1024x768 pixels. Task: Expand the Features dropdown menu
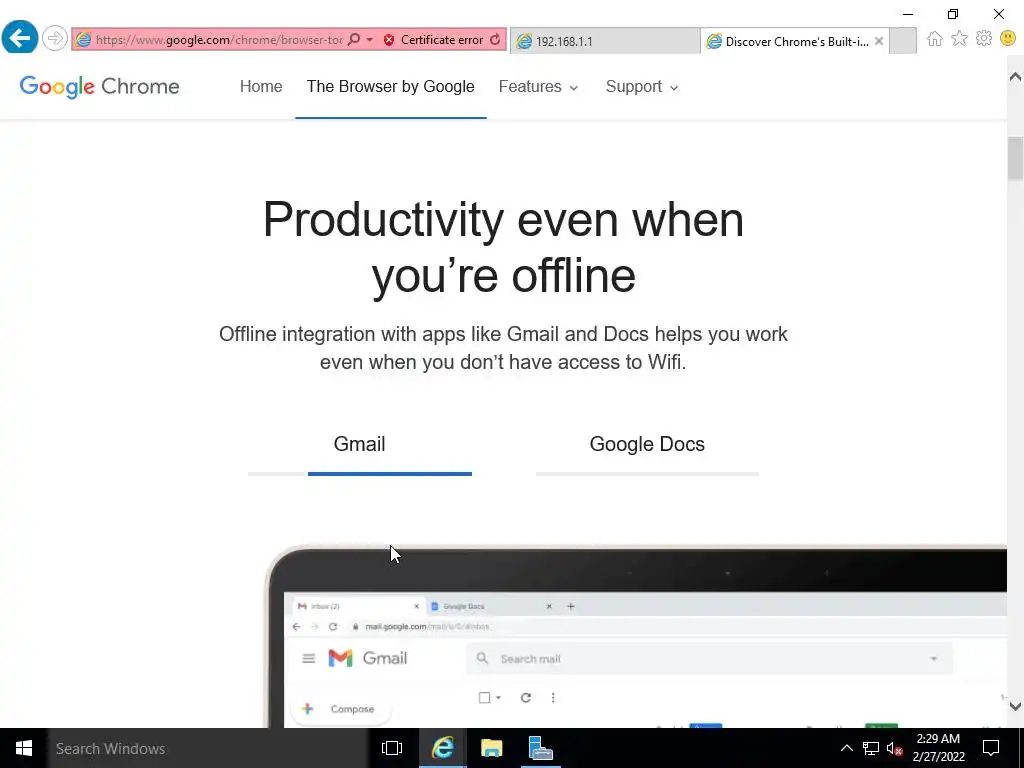point(538,86)
